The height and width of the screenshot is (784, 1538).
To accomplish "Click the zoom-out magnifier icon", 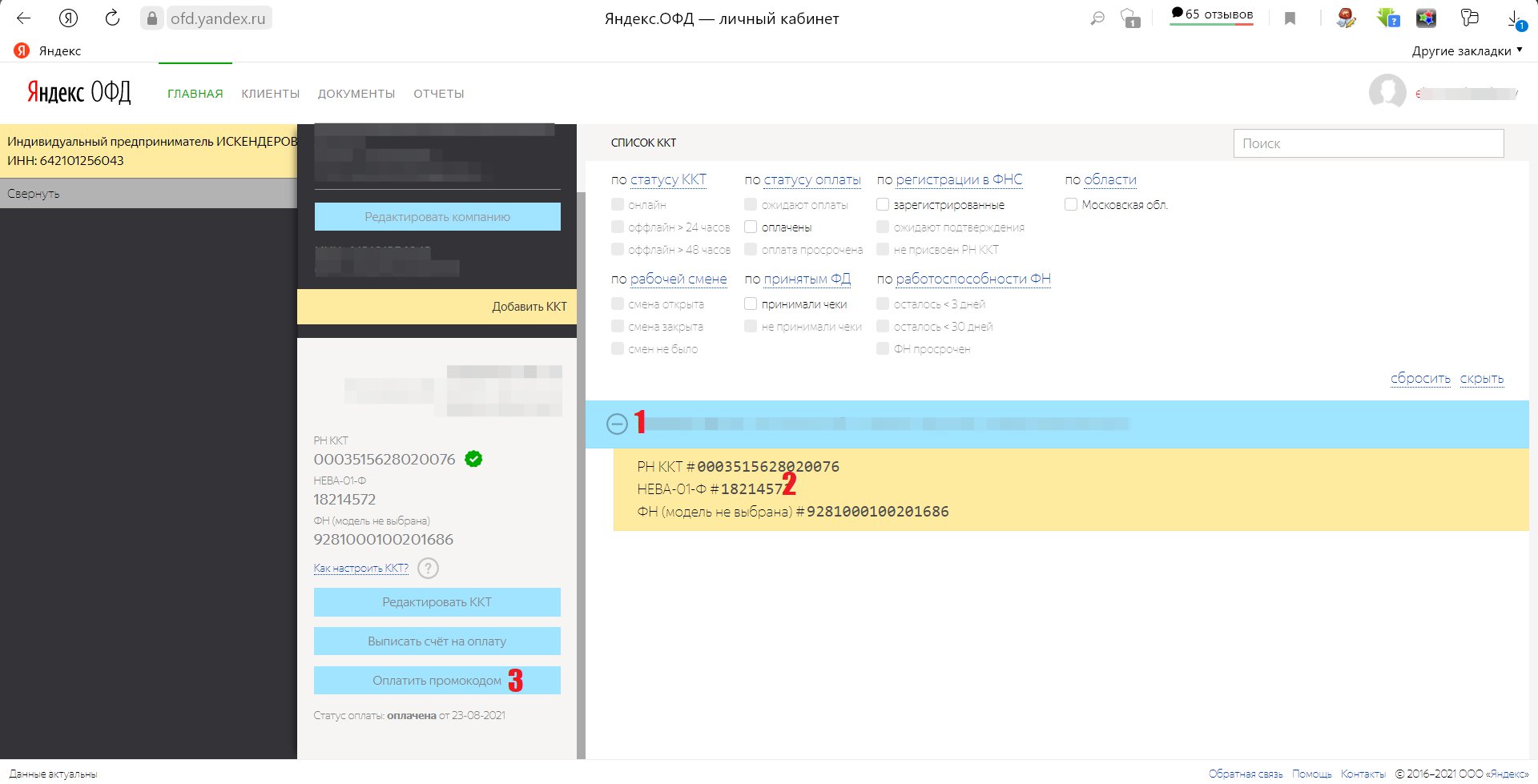I will click(x=1097, y=18).
